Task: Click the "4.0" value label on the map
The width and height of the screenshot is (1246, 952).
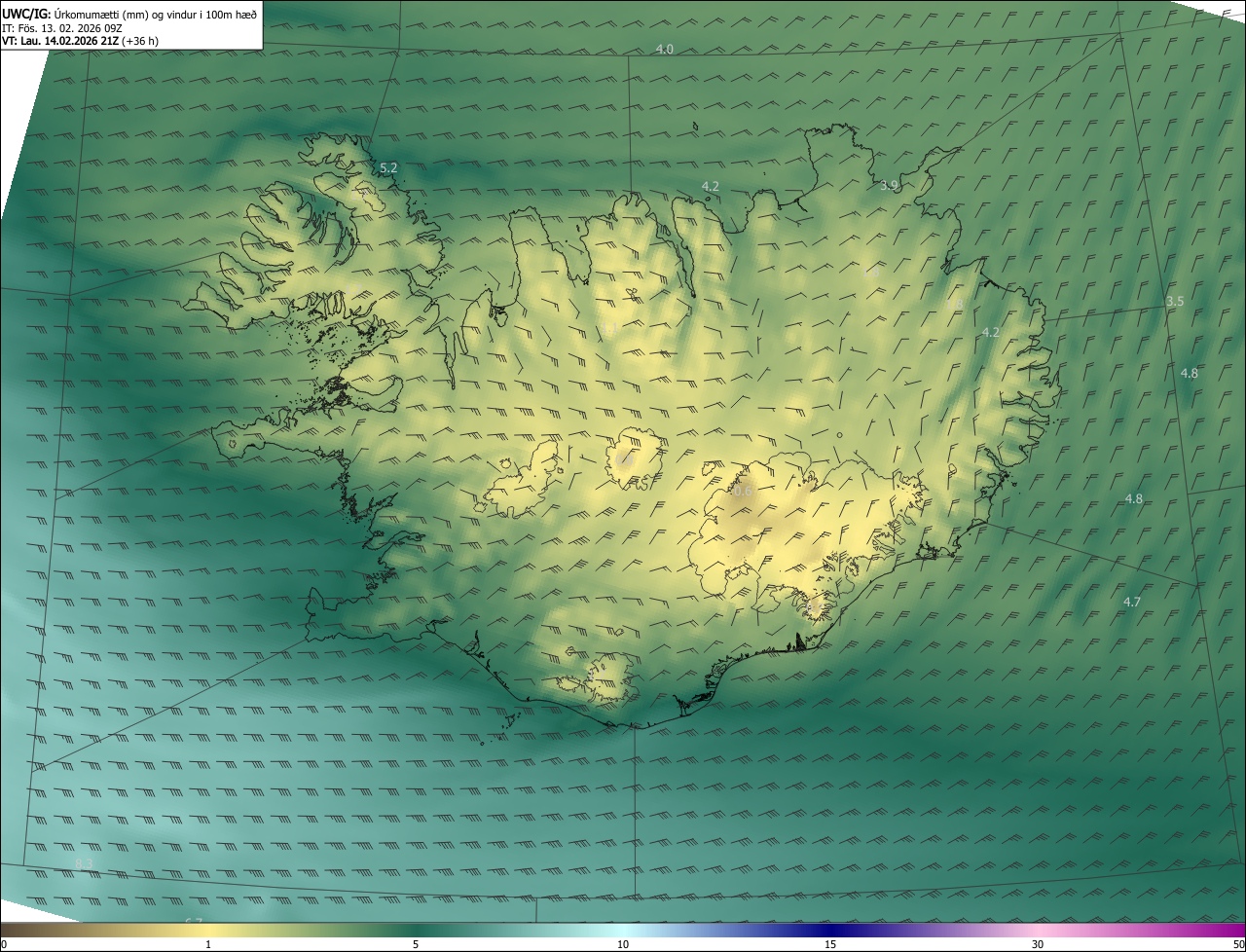Action: click(664, 49)
